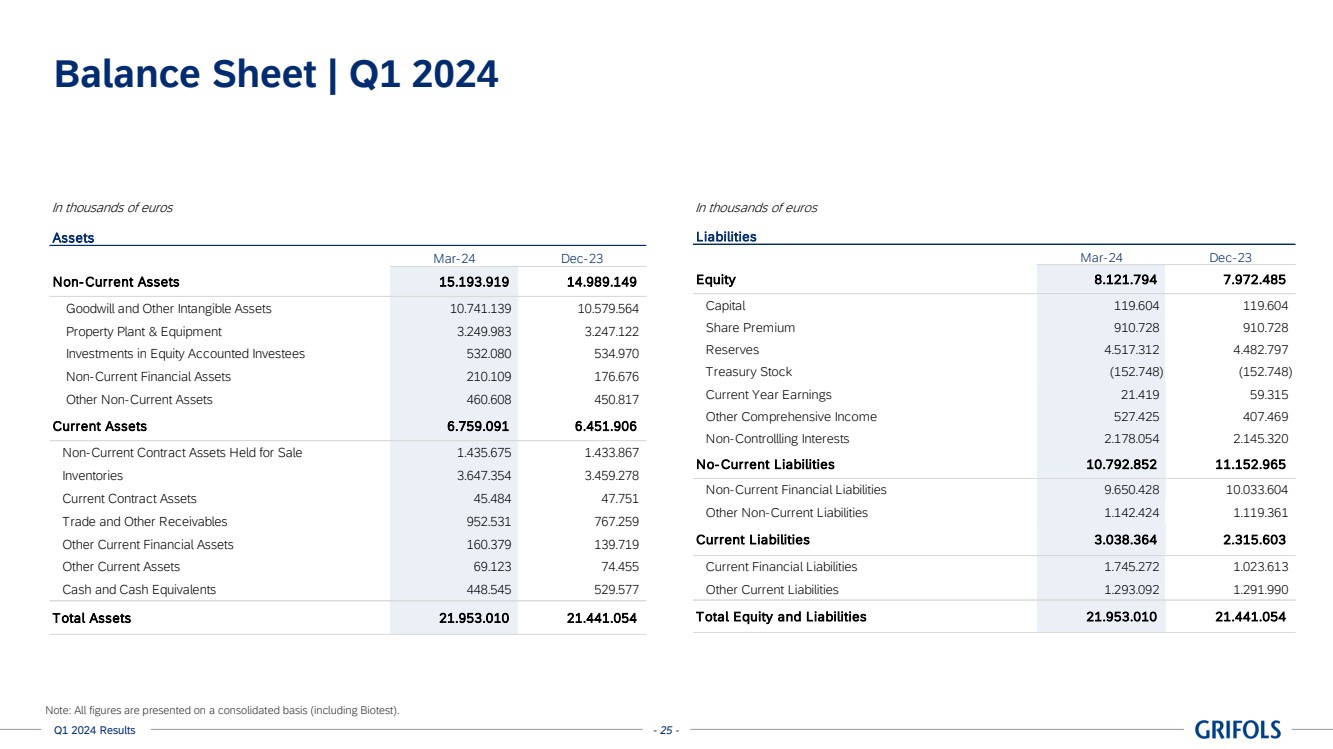Select the Equity row label
The width and height of the screenshot is (1333, 749).
[x=716, y=280]
